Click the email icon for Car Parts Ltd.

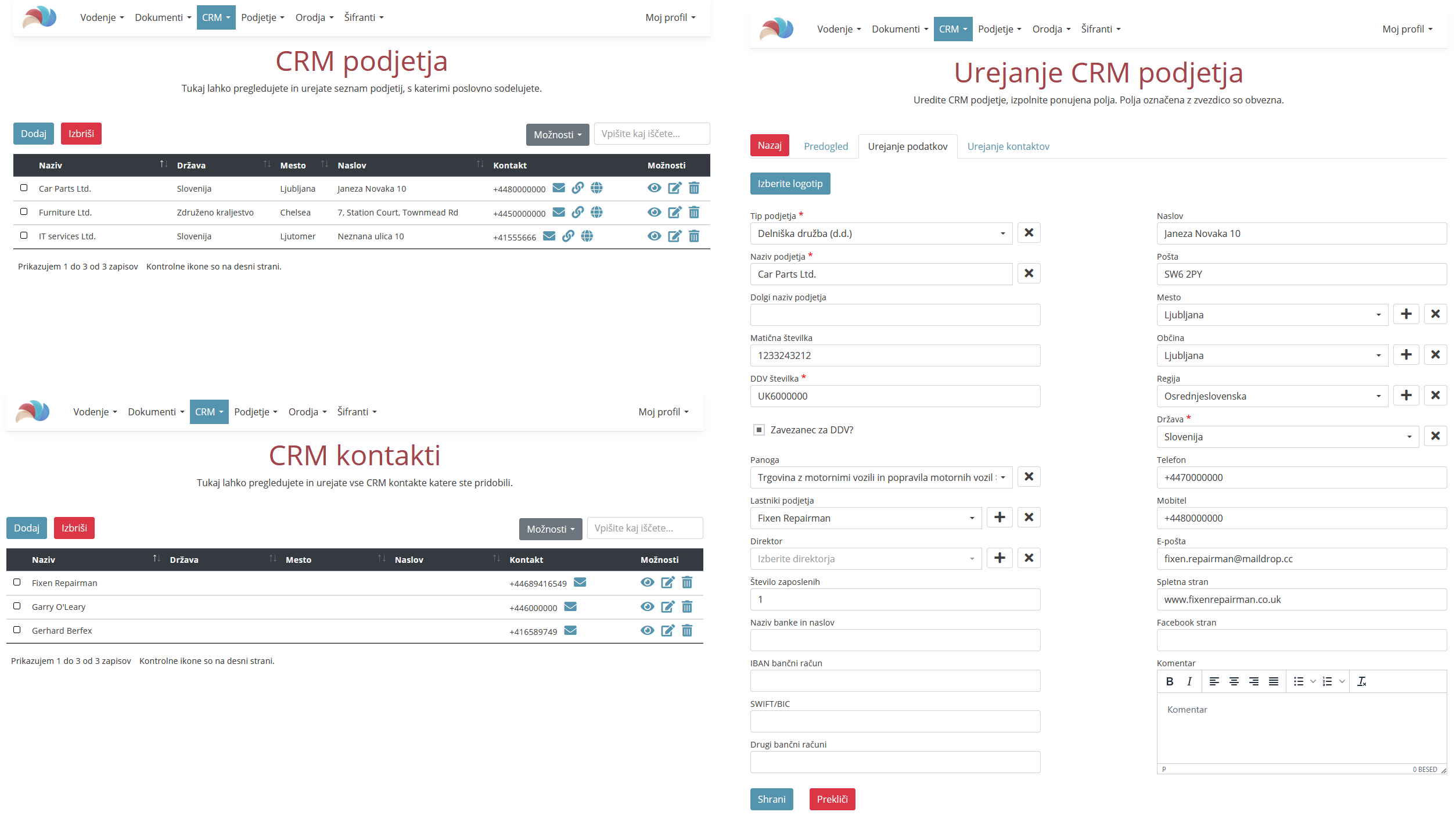[558, 188]
